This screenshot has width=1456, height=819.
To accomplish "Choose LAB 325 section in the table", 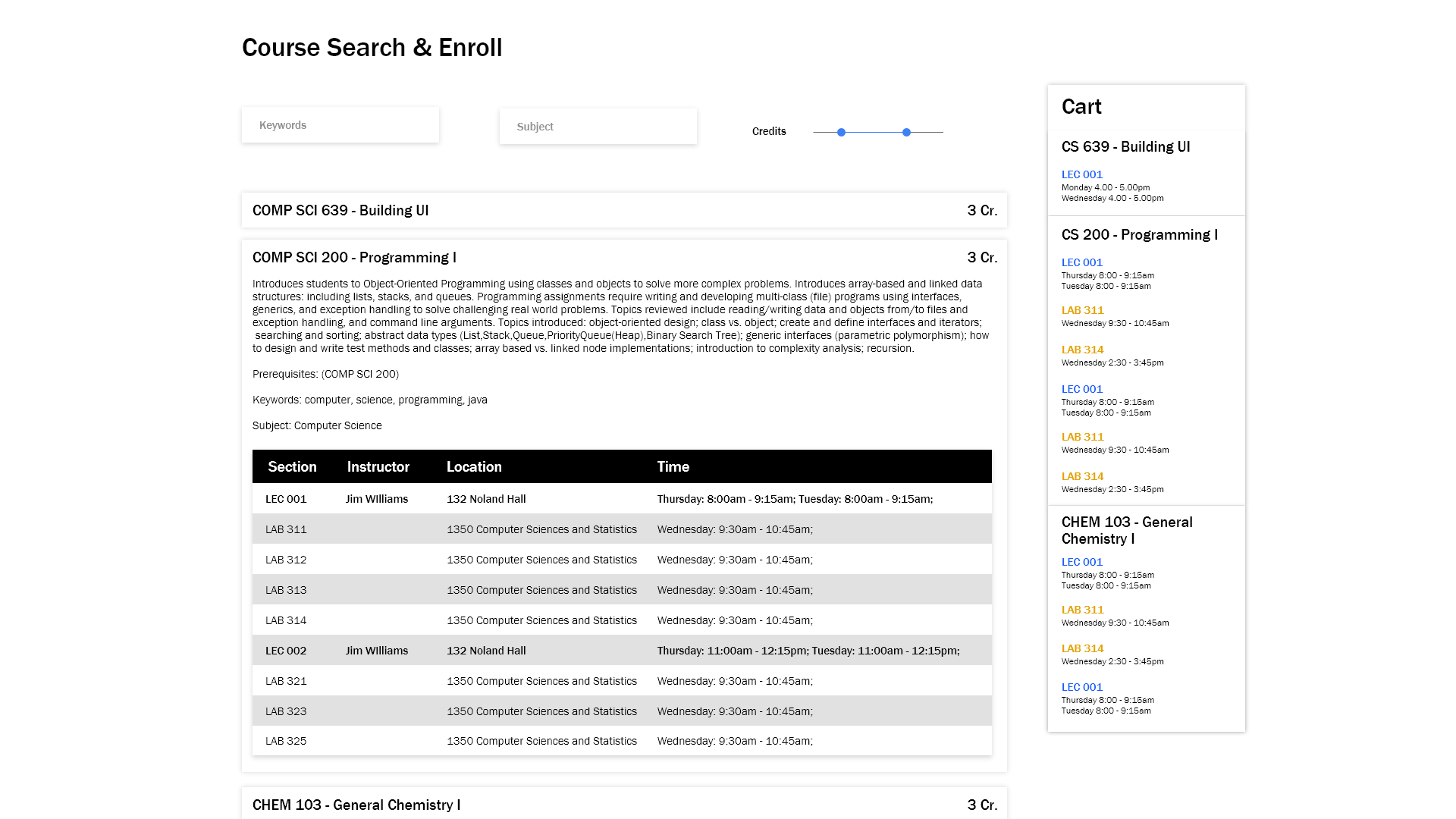I will (622, 741).
